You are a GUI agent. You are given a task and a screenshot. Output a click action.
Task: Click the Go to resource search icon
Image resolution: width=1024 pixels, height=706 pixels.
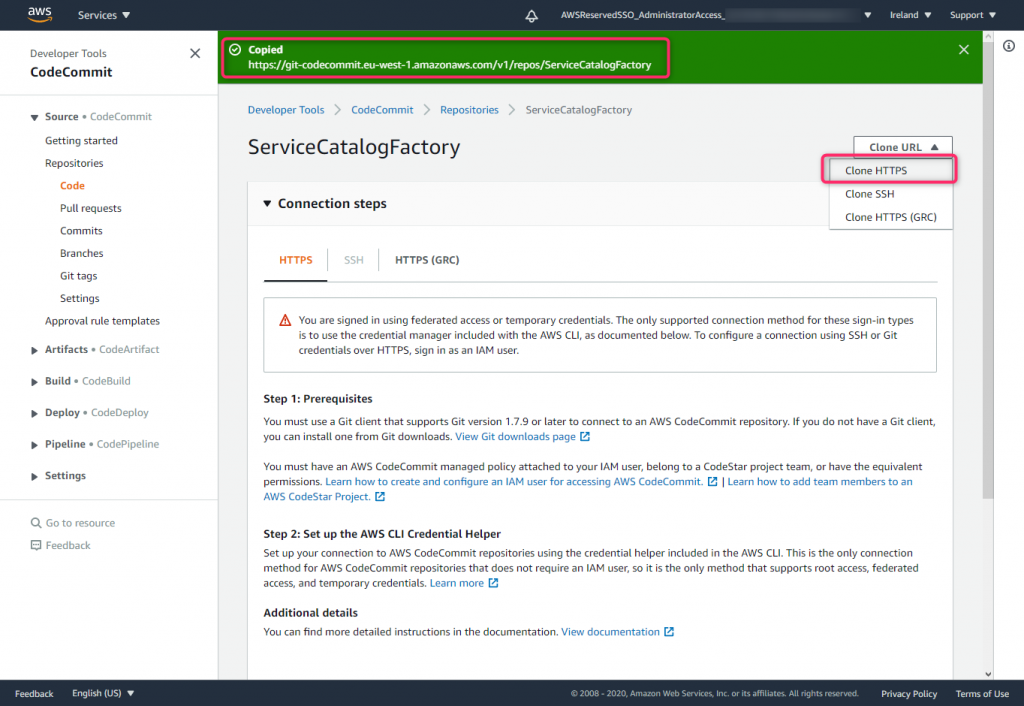click(x=36, y=522)
